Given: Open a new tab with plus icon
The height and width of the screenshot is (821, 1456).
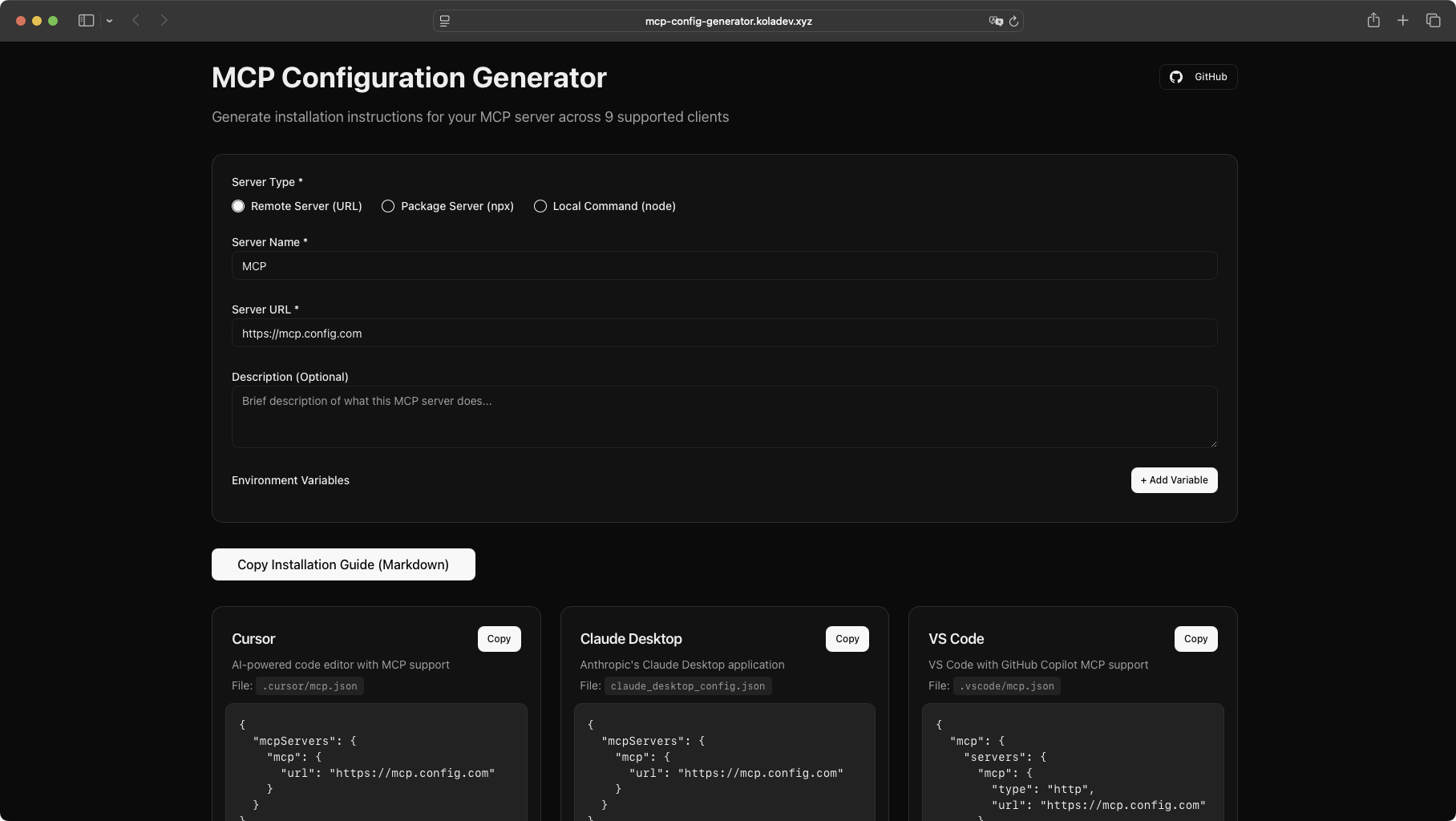Looking at the screenshot, I should pos(1402,21).
